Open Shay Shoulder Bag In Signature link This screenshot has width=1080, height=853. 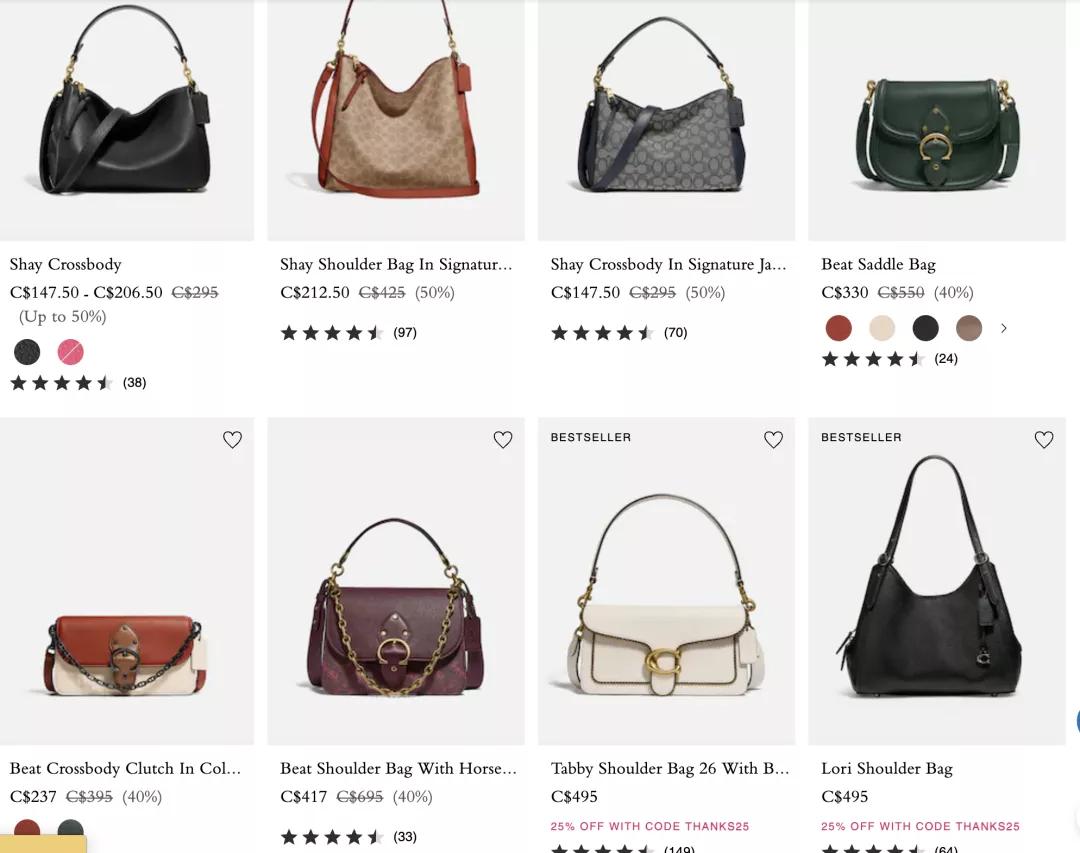point(395,264)
